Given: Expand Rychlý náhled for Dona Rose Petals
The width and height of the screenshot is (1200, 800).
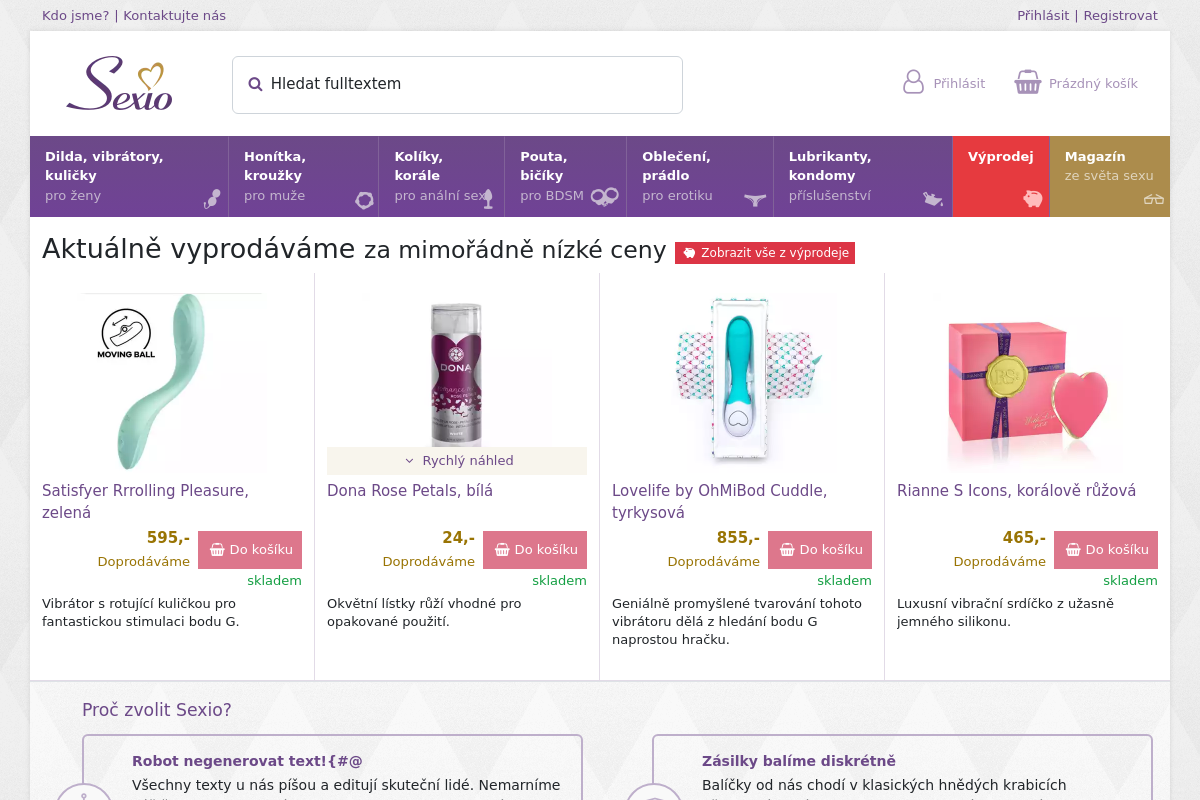Looking at the screenshot, I should click(x=457, y=461).
